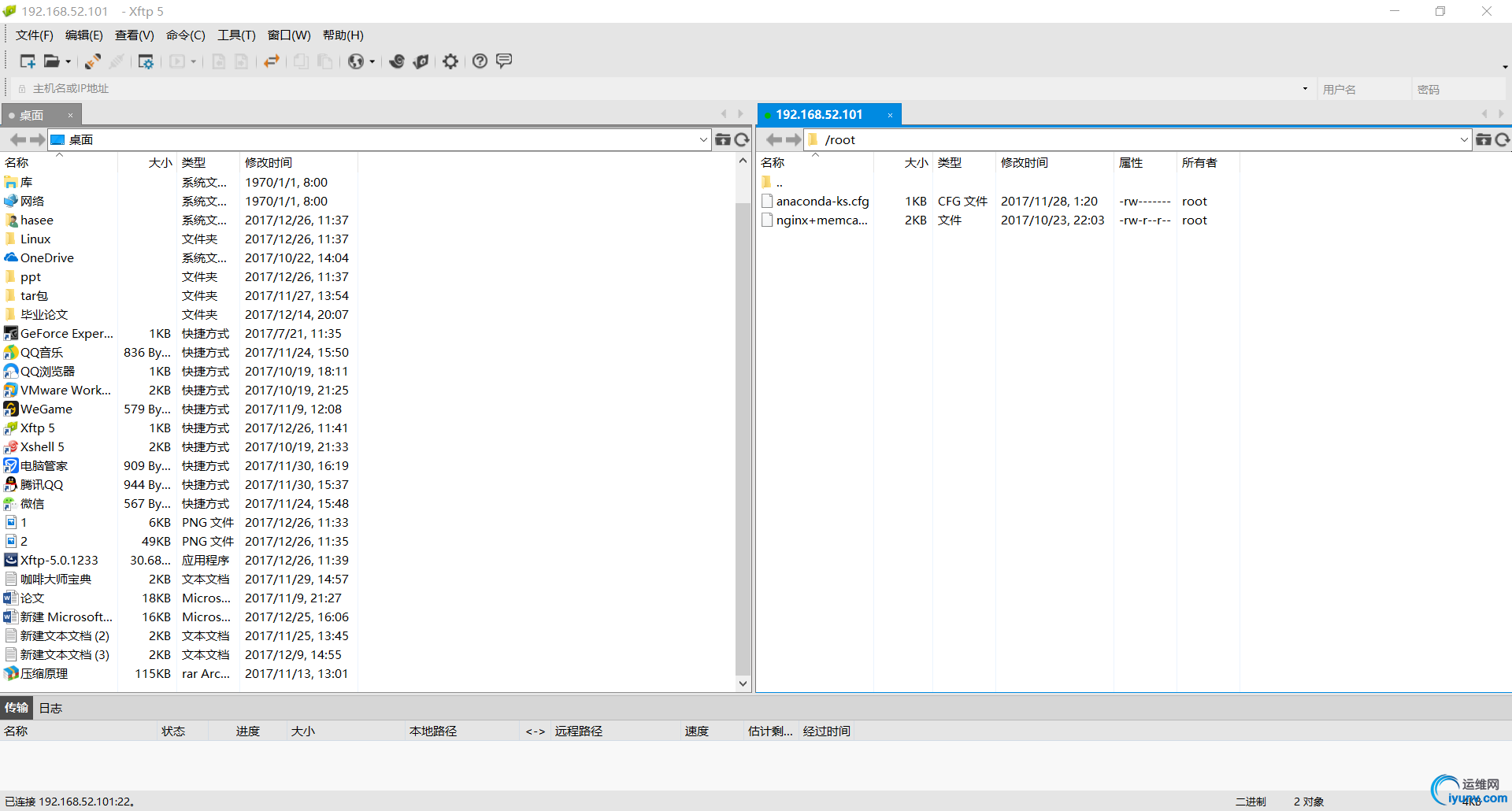Click the orange transfer arrows icon
The width and height of the screenshot is (1512, 811).
[272, 61]
